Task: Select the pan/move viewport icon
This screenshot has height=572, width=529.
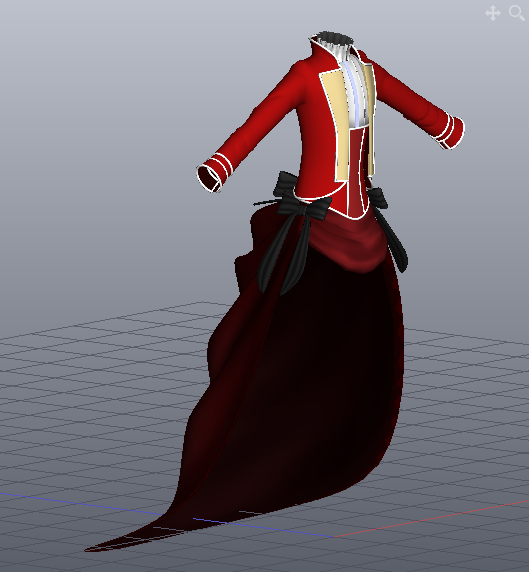Action: [x=493, y=13]
